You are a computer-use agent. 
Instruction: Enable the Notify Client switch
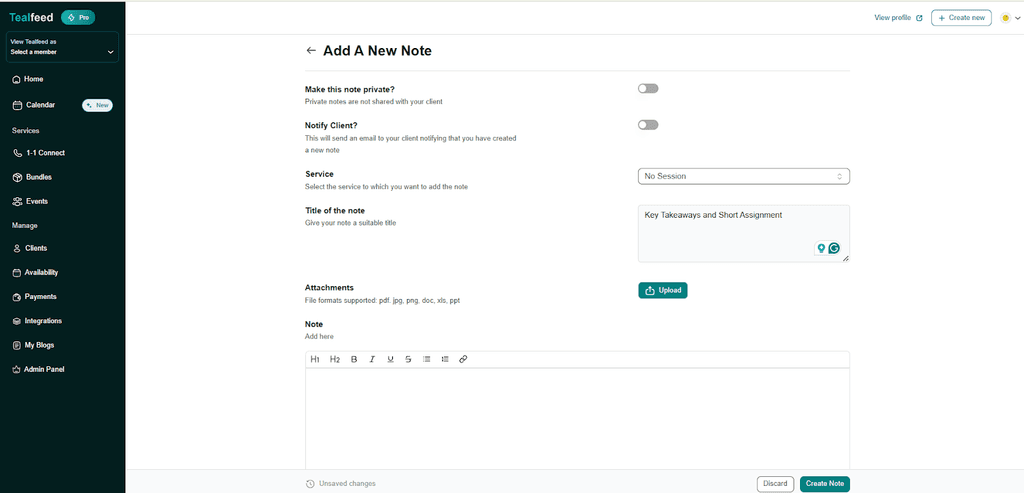point(648,125)
